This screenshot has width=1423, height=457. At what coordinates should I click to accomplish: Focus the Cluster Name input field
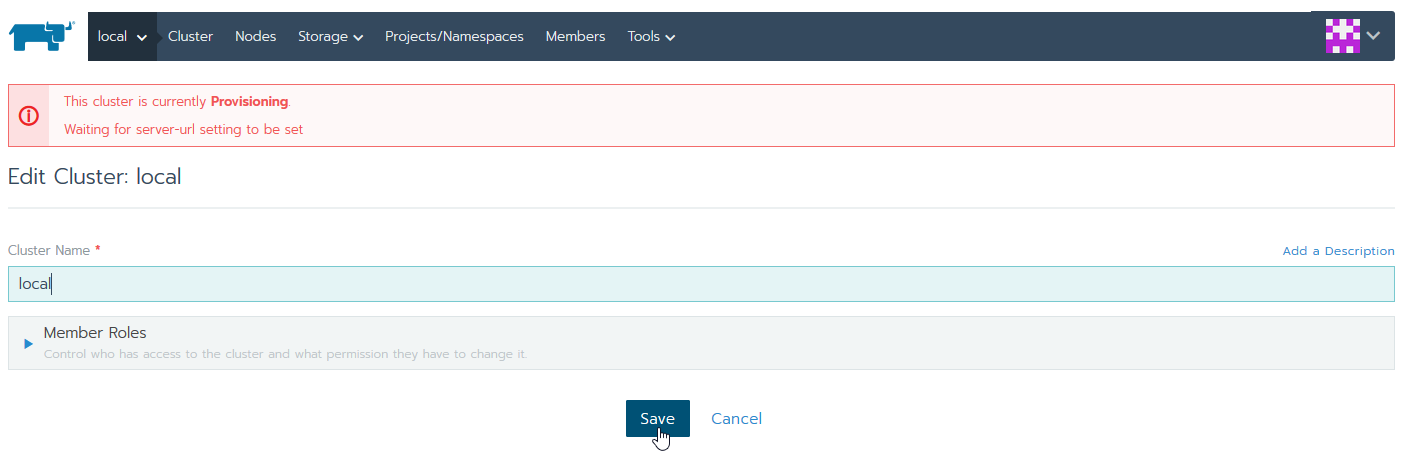[x=700, y=284]
